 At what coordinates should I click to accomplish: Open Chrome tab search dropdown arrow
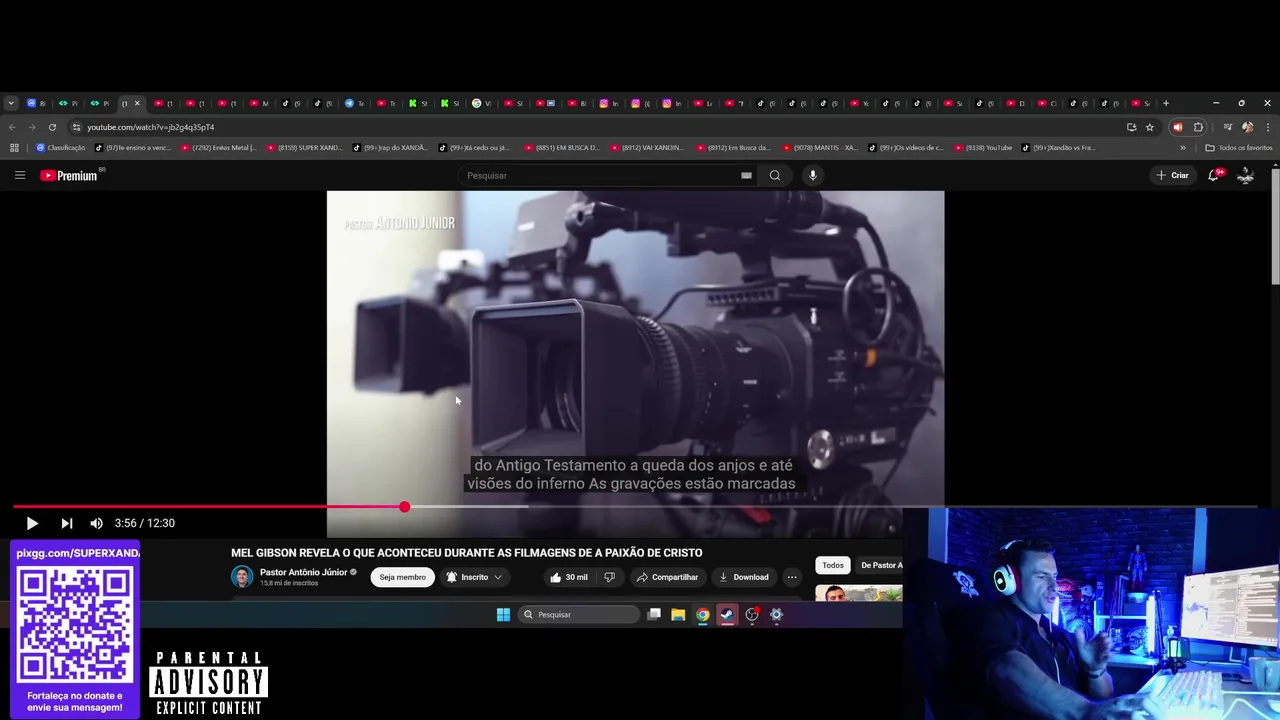[x=11, y=103]
